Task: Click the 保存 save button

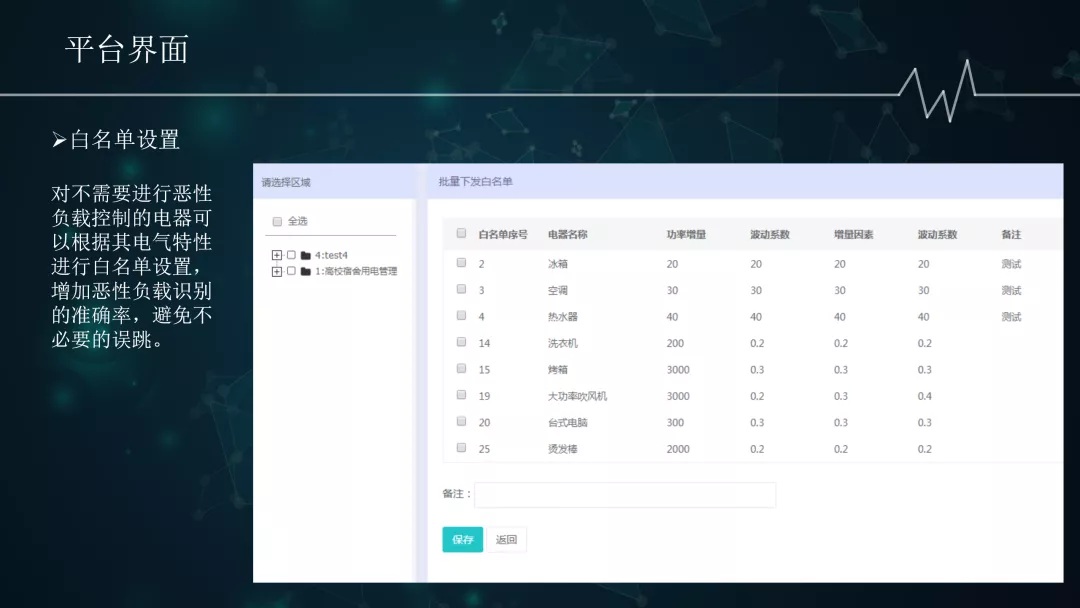Action: coord(461,539)
